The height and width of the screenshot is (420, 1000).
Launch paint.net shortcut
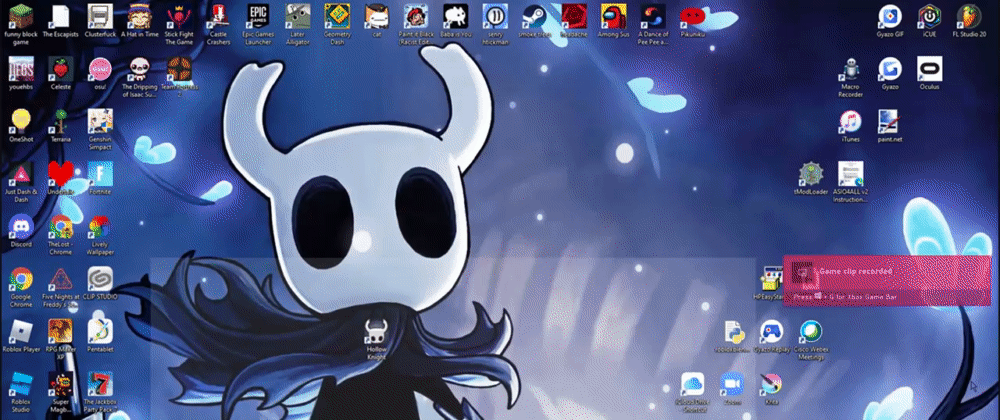[890, 126]
